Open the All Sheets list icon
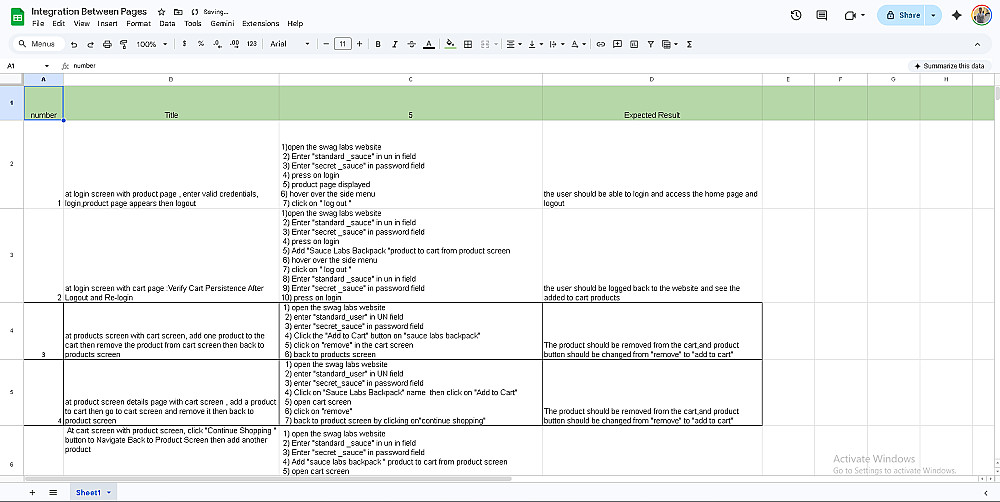Viewport: 1000px width, 502px height. coord(54,492)
